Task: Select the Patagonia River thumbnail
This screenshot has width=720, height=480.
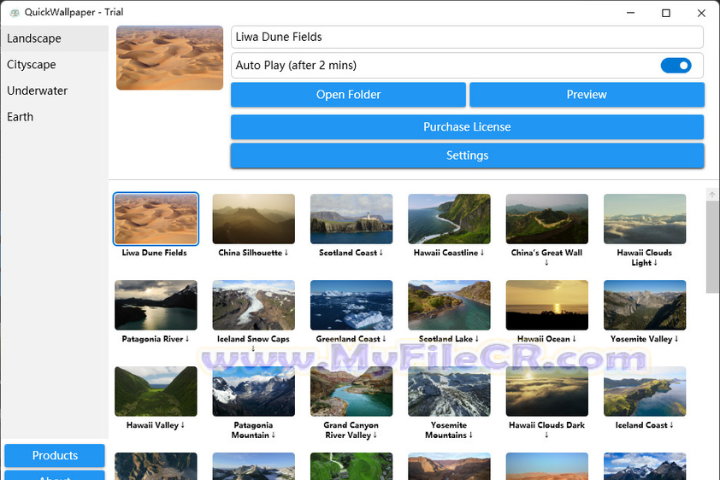Action: pyautogui.click(x=156, y=305)
